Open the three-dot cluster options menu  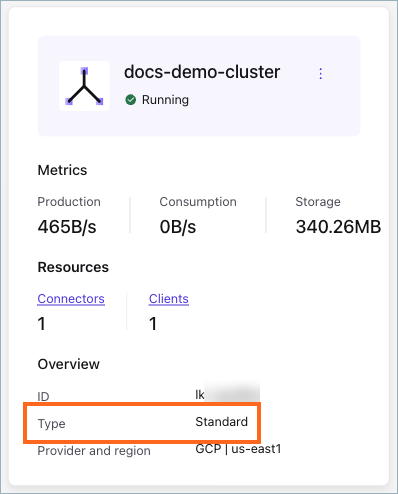click(320, 73)
